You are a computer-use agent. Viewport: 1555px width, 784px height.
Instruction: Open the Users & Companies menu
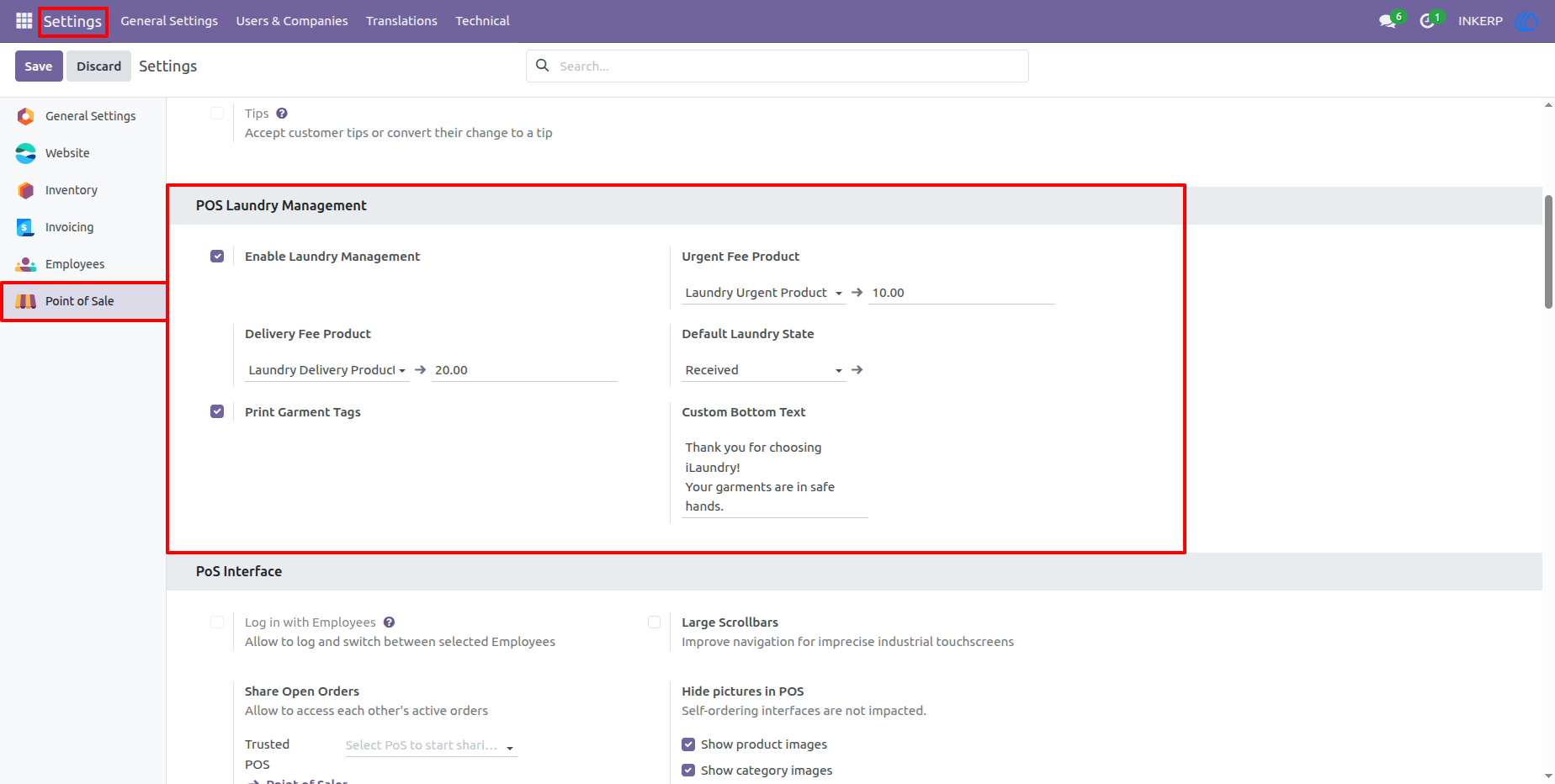(292, 21)
